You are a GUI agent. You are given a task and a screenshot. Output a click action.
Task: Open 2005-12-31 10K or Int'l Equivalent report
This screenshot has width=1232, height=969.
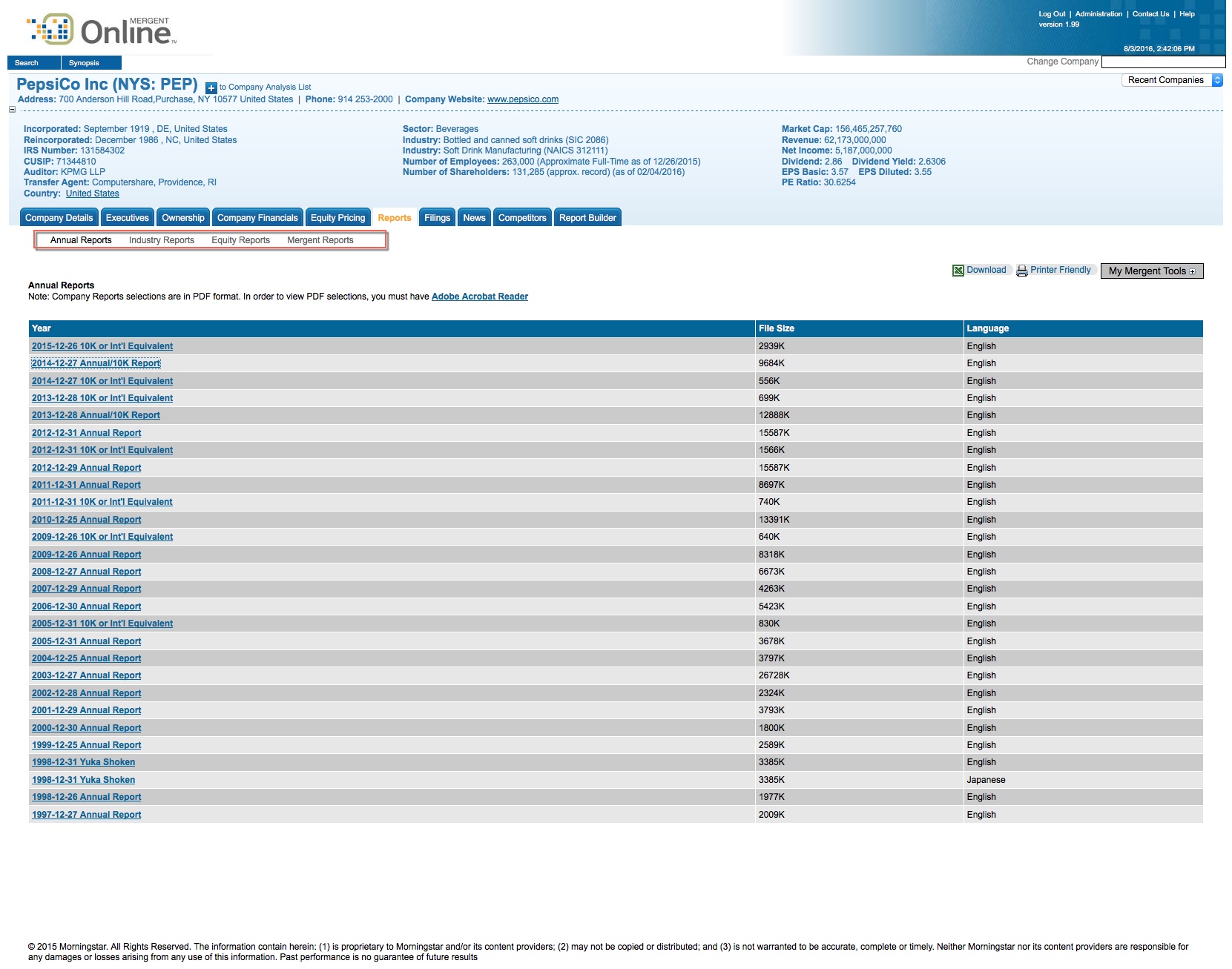(102, 624)
